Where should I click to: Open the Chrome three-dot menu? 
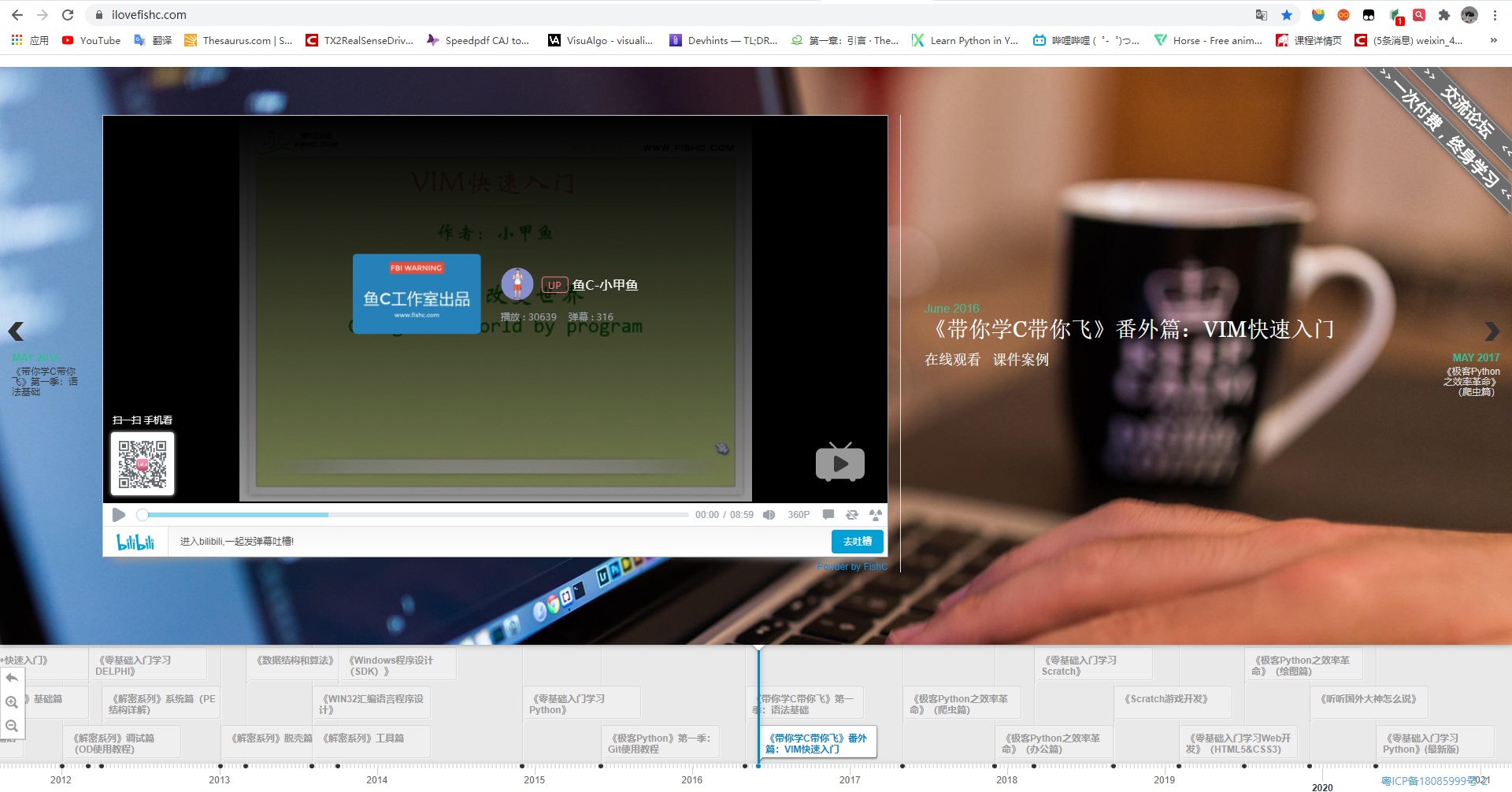(x=1495, y=15)
